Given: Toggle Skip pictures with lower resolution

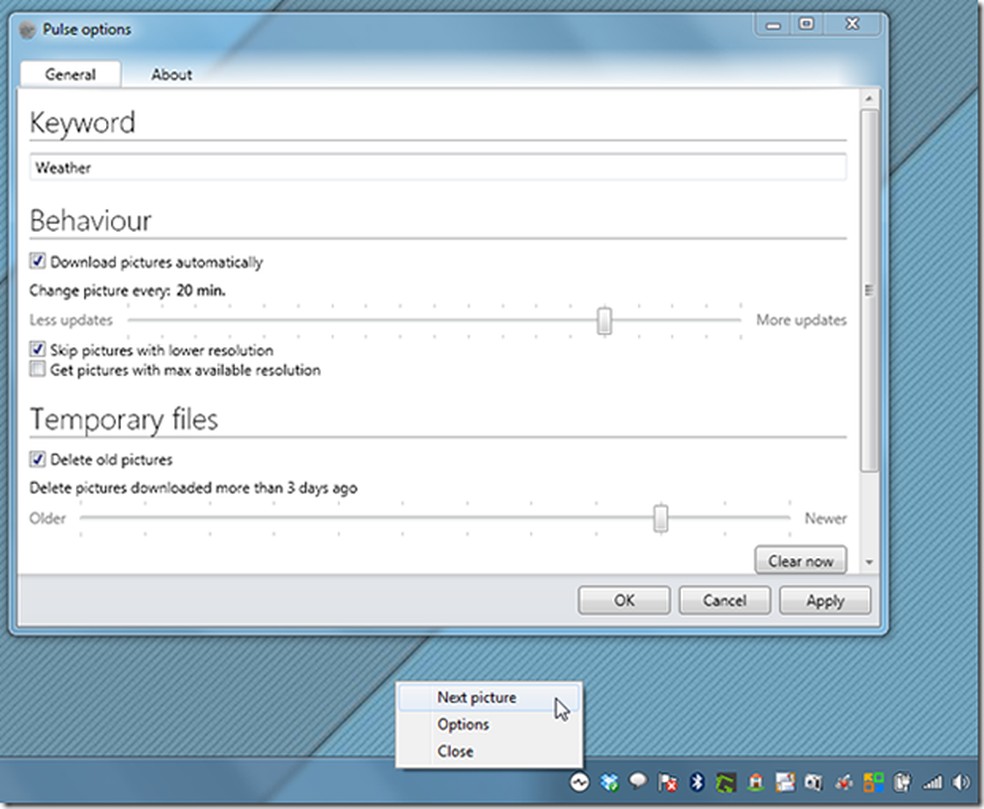Looking at the screenshot, I should click(x=38, y=350).
